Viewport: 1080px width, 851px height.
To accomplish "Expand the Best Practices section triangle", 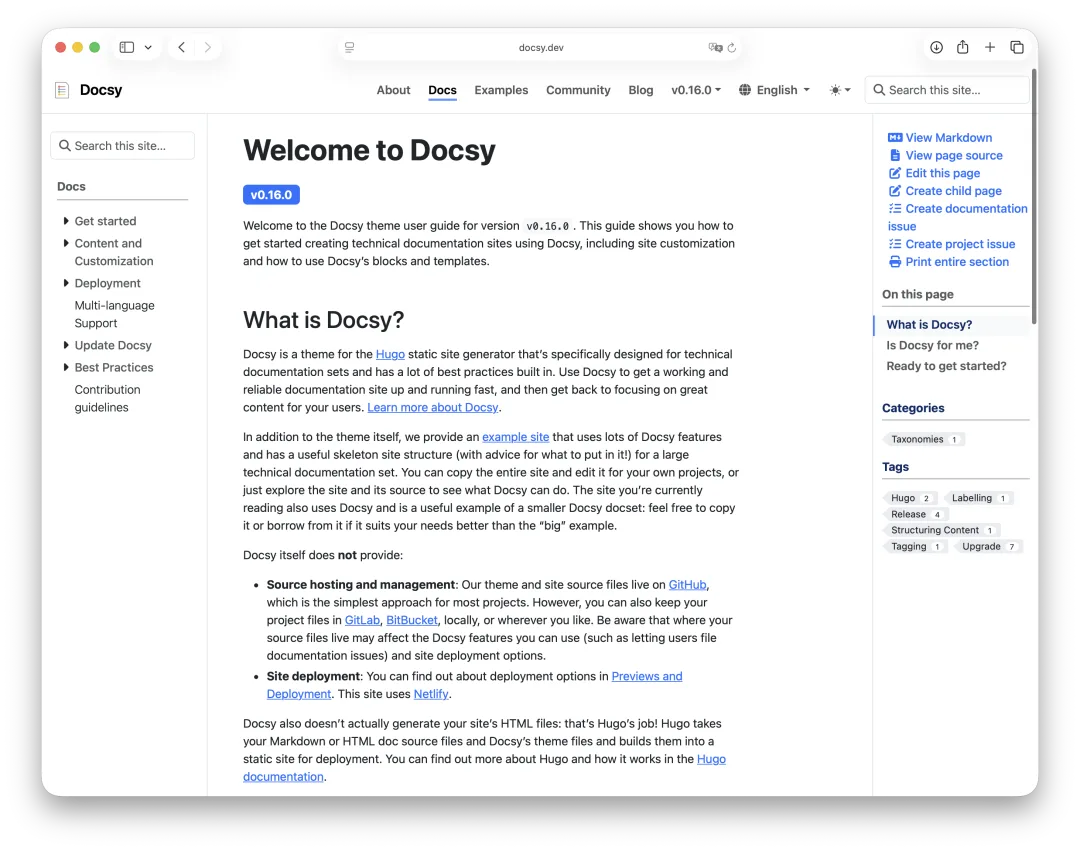I will (x=66, y=367).
